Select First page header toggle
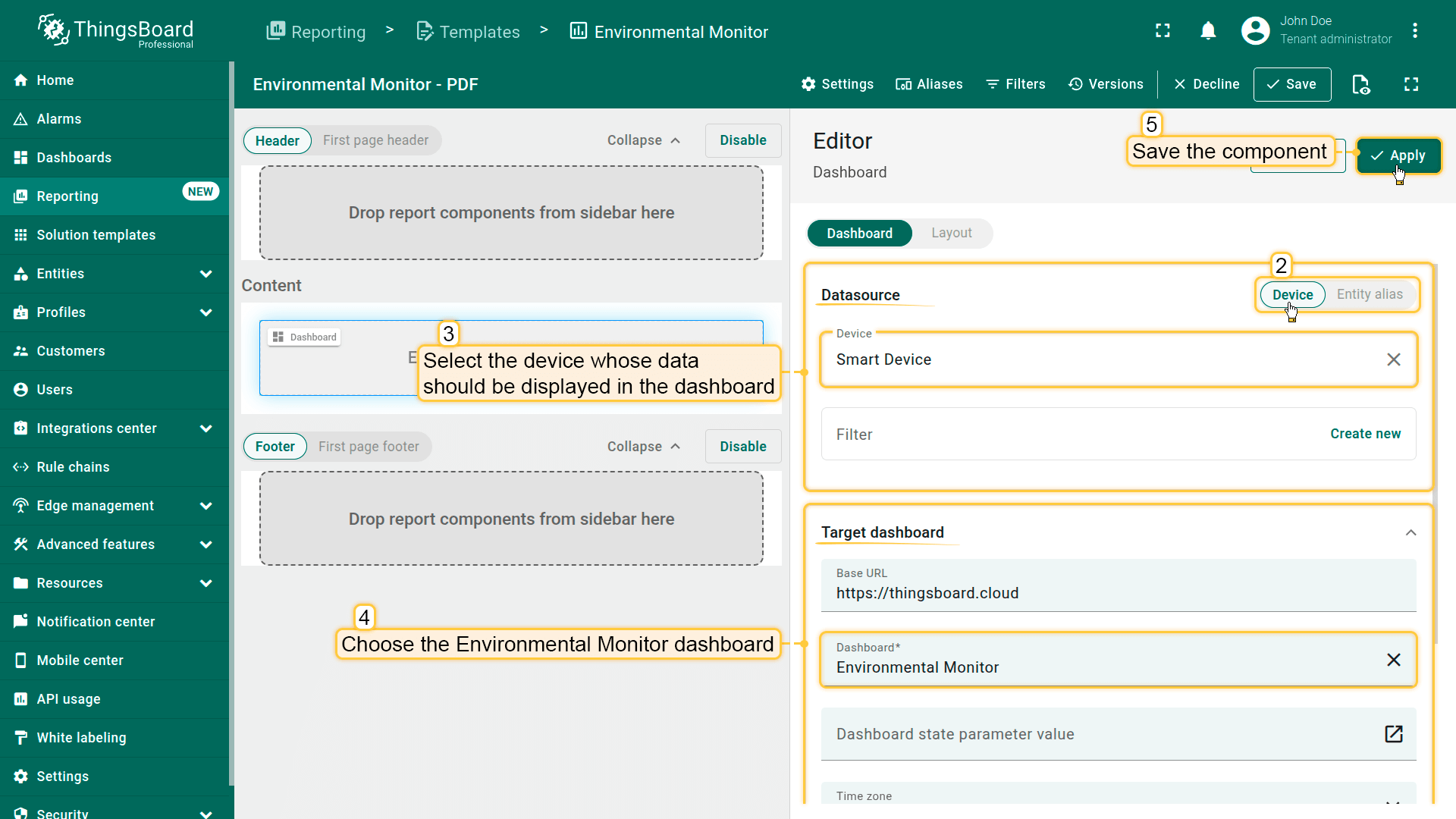This screenshot has height=819, width=1456. (375, 140)
